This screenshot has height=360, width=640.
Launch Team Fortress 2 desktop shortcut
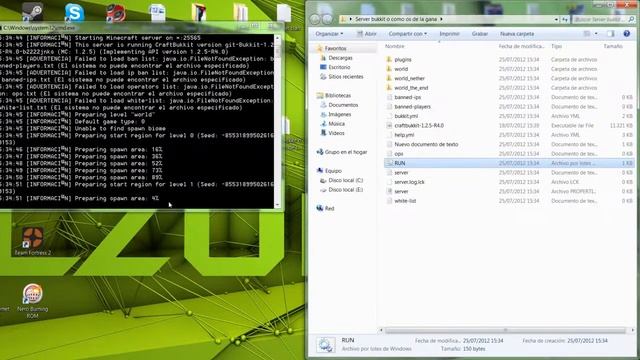(x=33, y=241)
